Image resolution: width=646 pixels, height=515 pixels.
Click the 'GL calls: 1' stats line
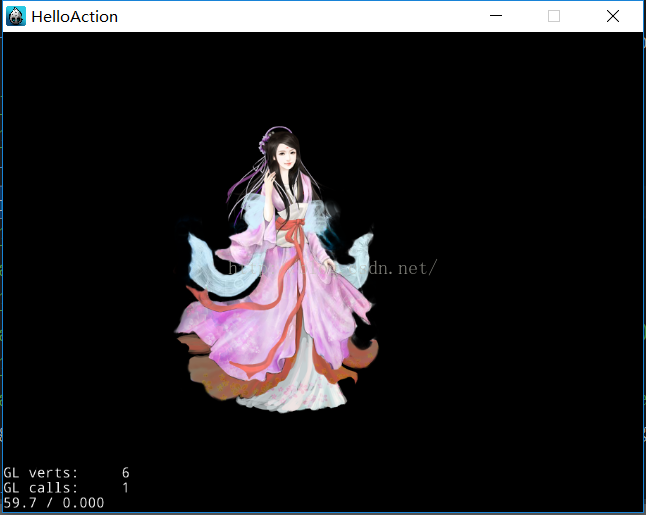[x=66, y=488]
